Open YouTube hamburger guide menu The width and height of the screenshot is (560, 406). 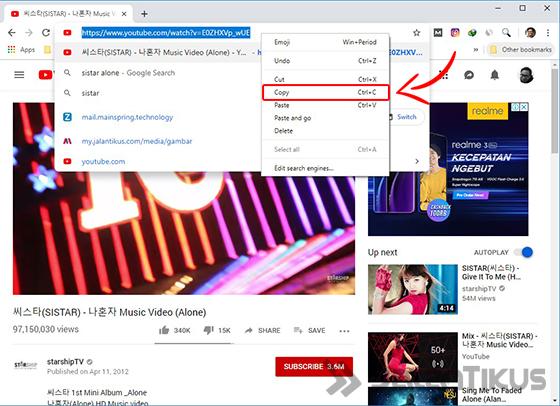coord(19,75)
